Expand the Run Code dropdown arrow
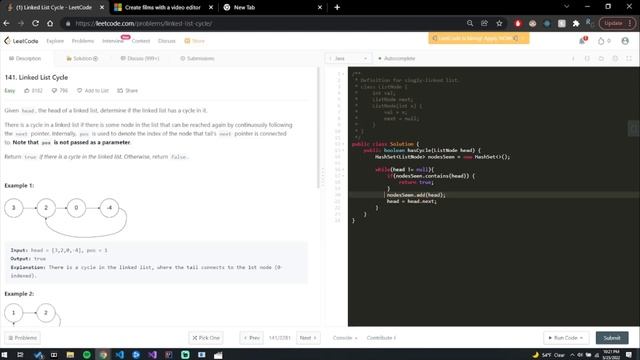The image size is (640, 360). (x=581, y=338)
